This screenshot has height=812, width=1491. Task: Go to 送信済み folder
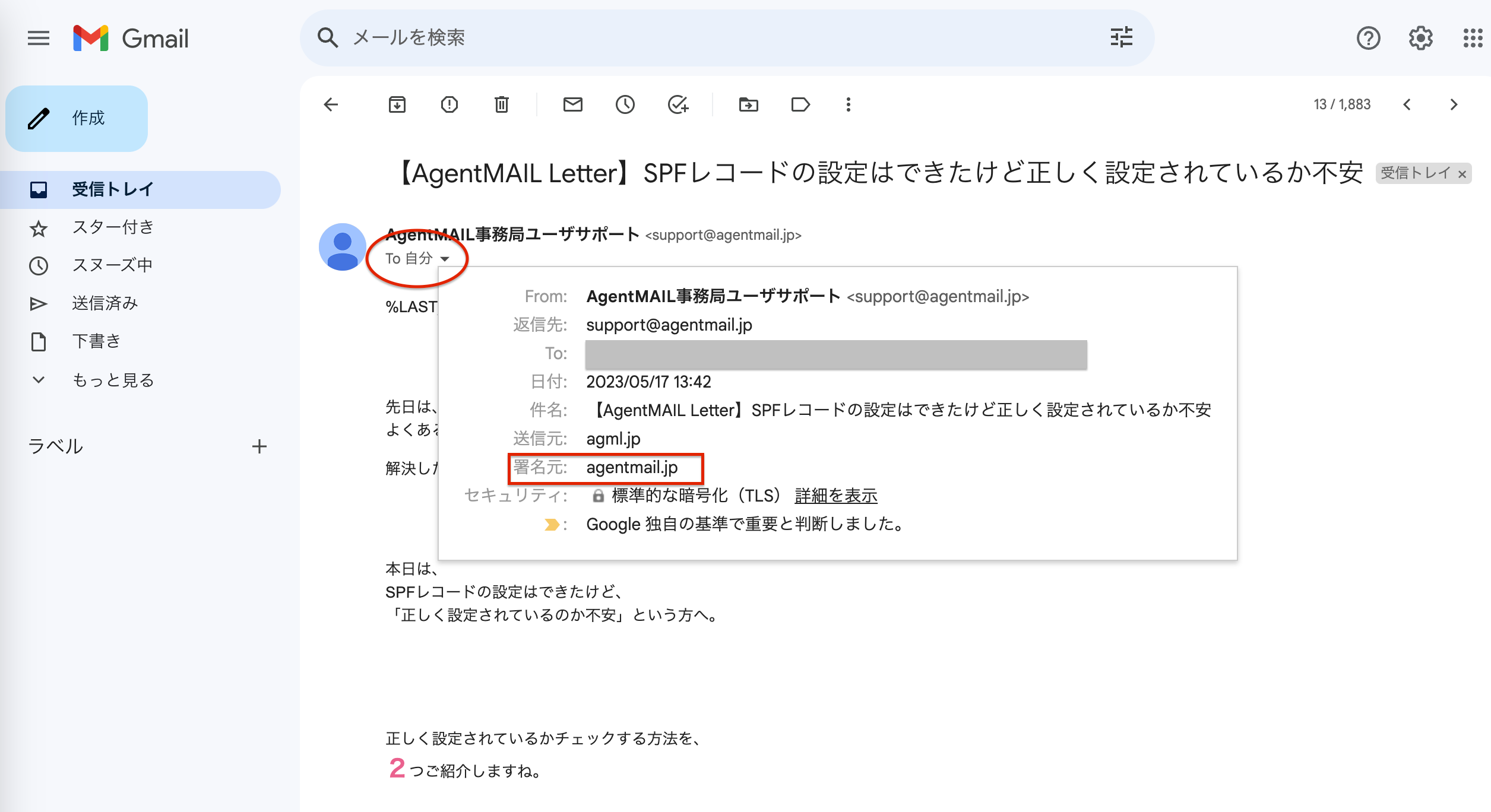click(105, 303)
